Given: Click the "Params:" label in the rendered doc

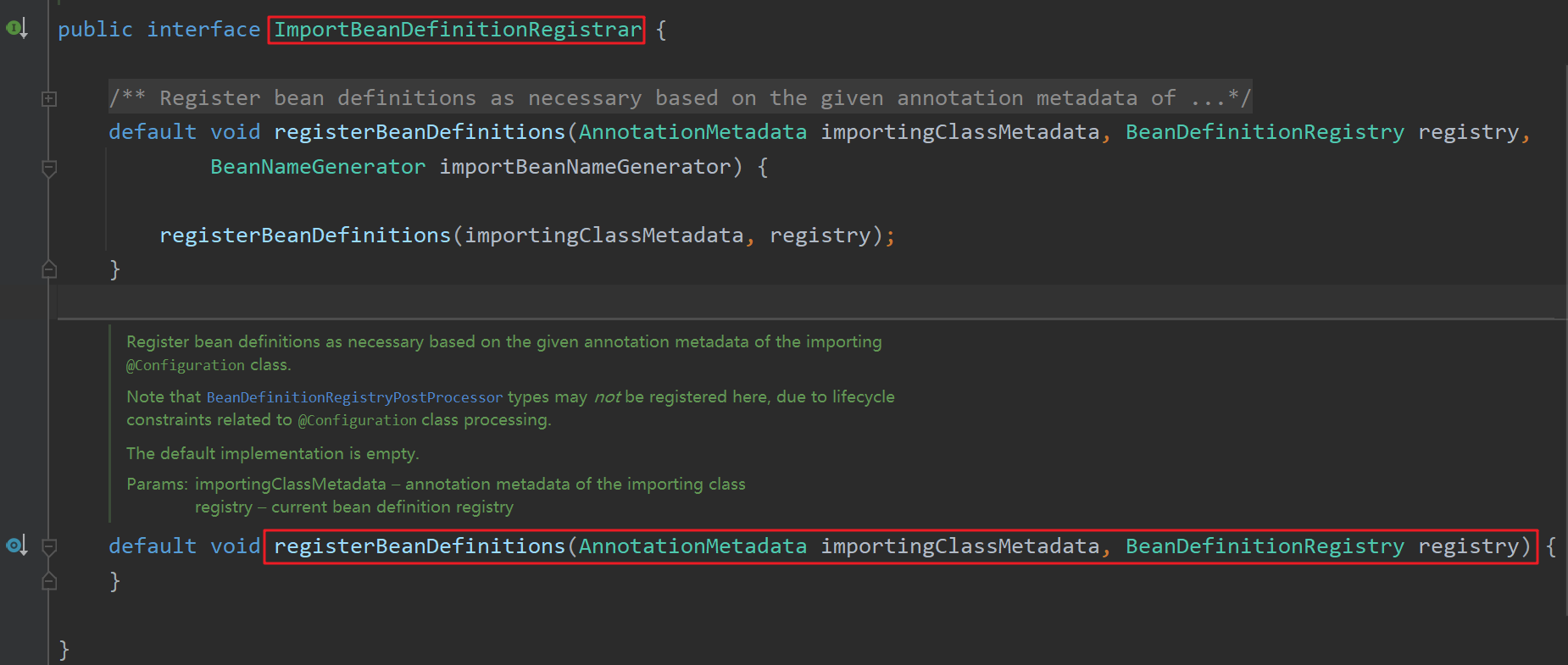Looking at the screenshot, I should coord(157,484).
